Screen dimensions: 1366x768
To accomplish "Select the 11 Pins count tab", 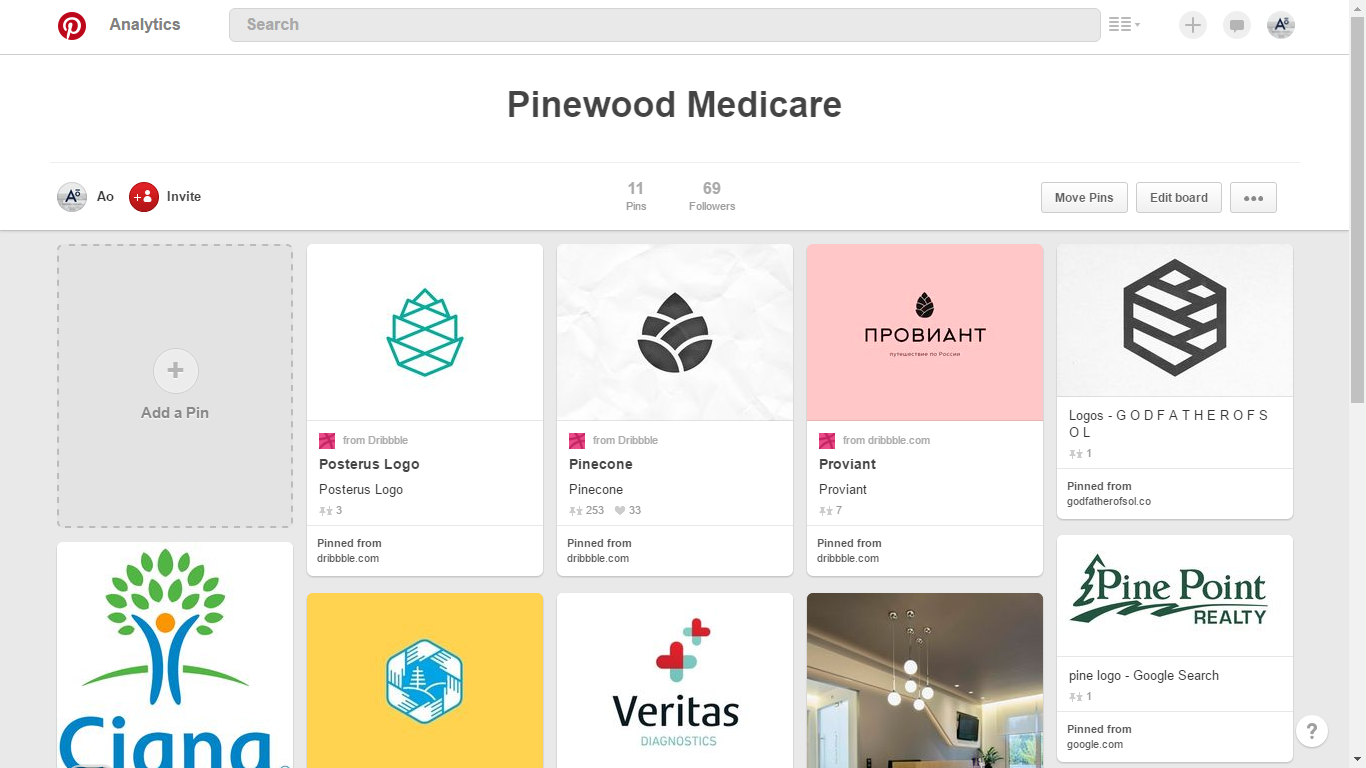I will (636, 196).
